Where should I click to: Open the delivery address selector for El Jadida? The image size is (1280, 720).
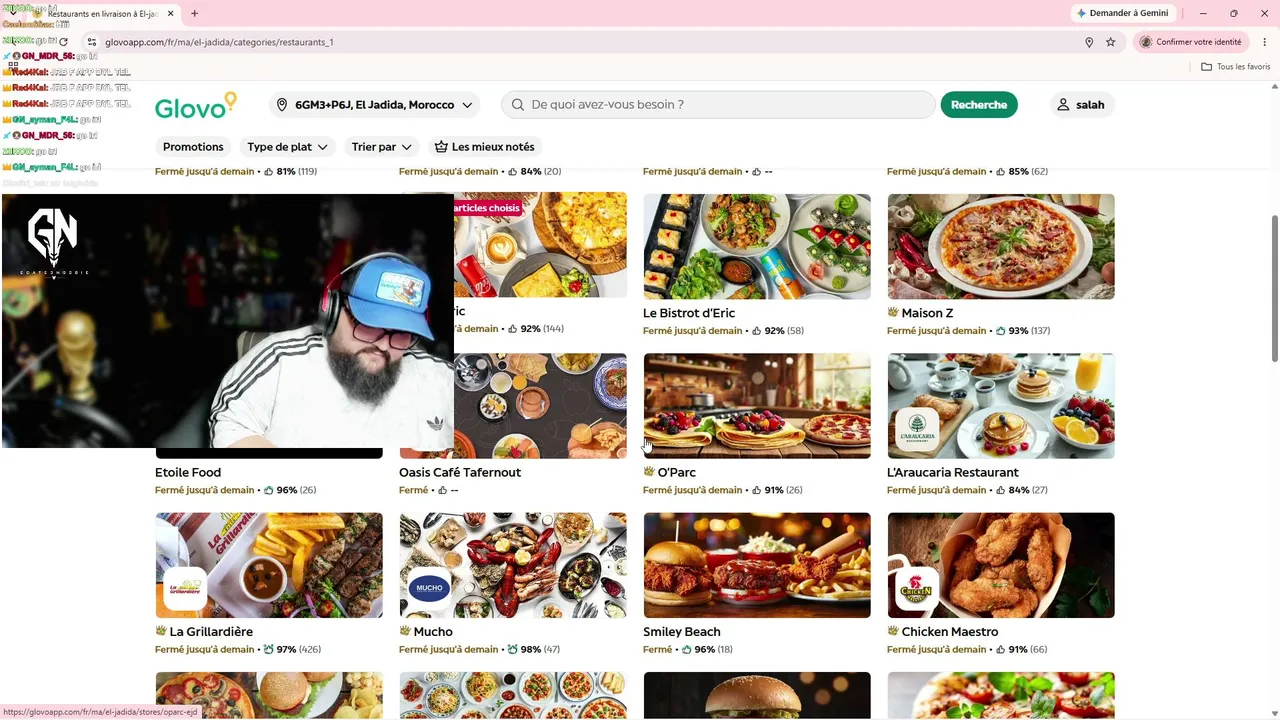(x=374, y=105)
